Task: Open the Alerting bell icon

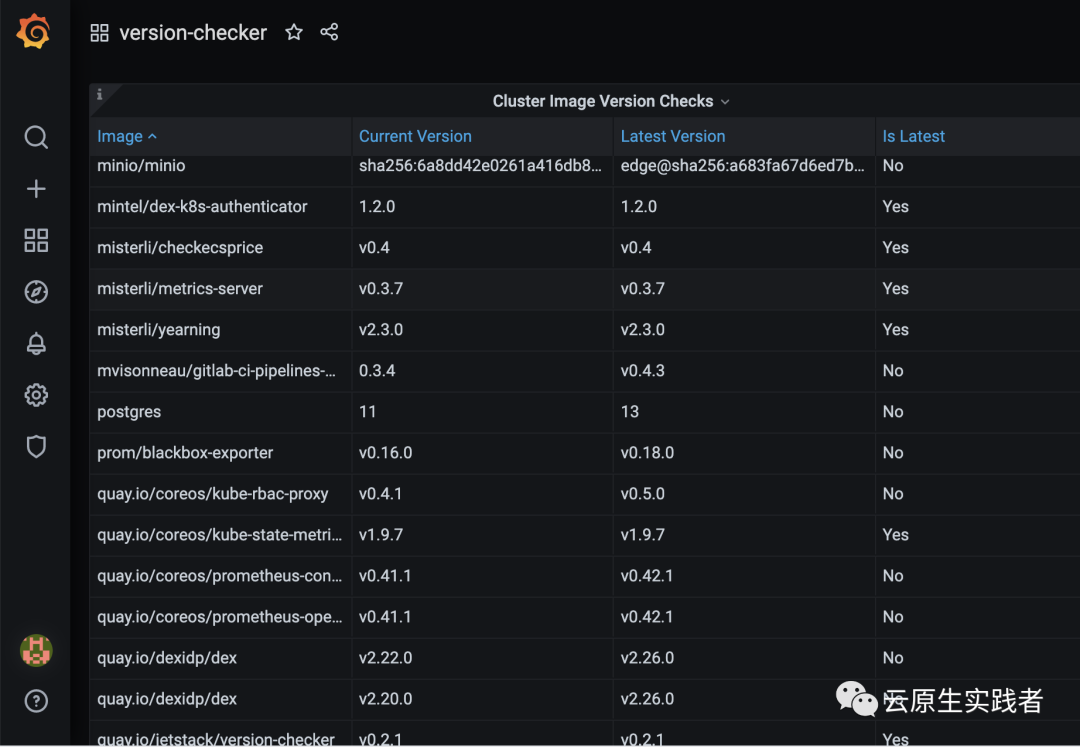Action: coord(36,343)
